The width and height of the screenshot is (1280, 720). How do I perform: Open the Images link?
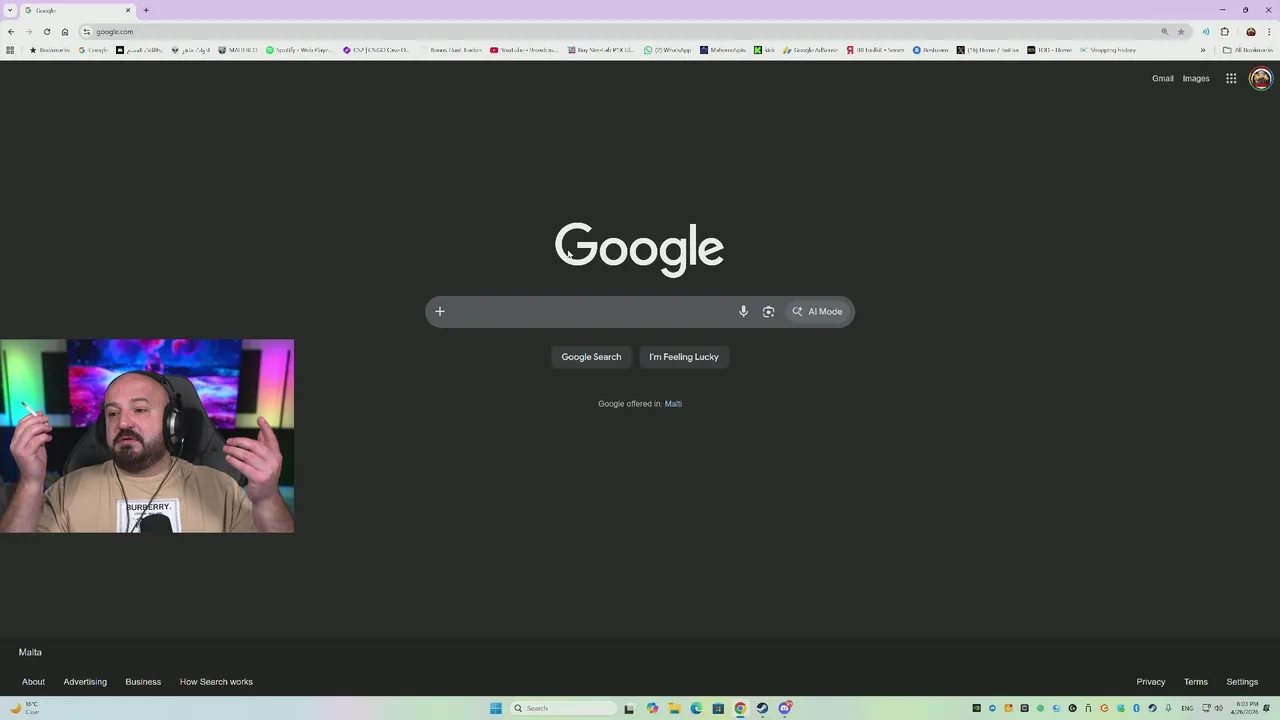point(1196,78)
